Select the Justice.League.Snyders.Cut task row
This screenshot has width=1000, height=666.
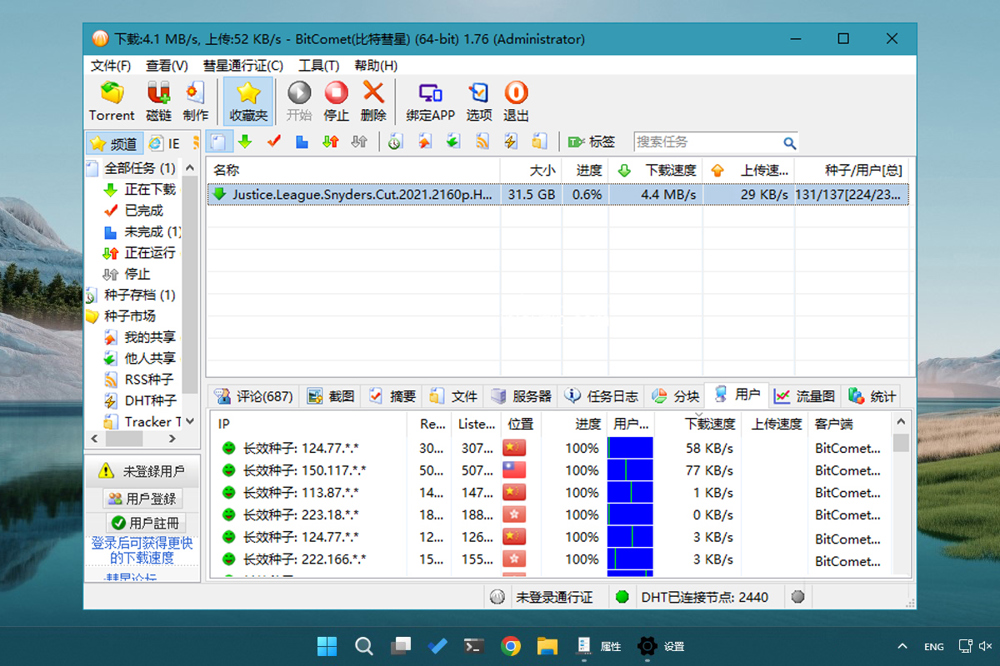click(557, 195)
